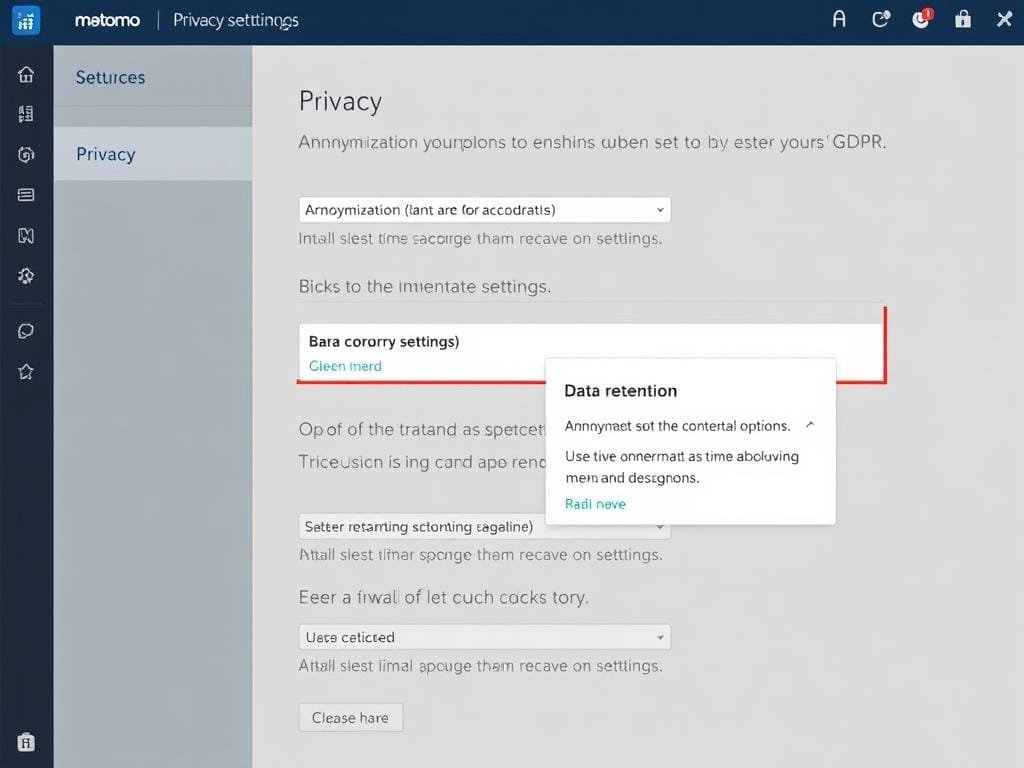1024x768 pixels.
Task: Click the chat bubble icon in the sidebar
Action: point(26,331)
